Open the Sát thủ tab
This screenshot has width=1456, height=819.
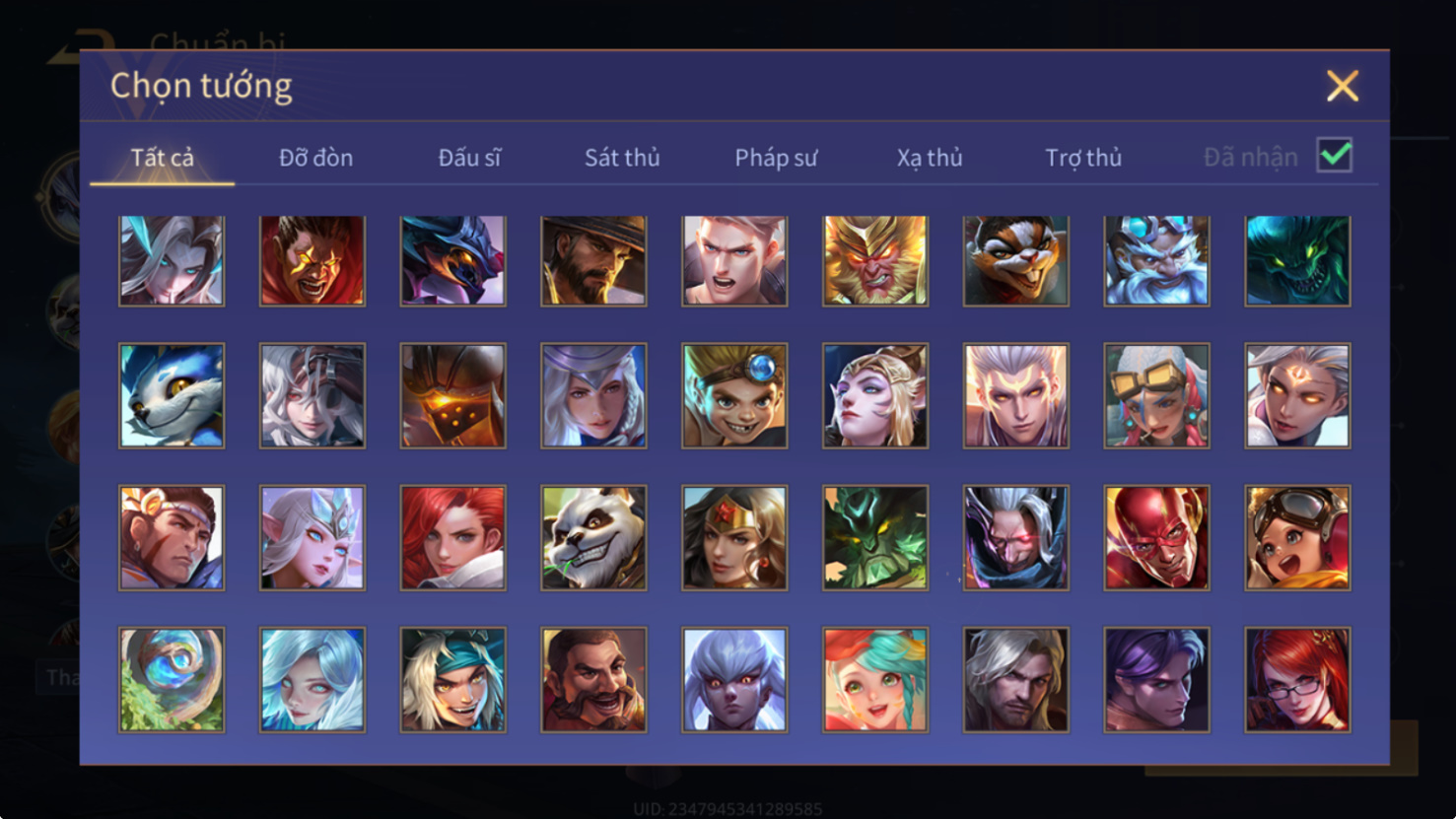tap(622, 158)
